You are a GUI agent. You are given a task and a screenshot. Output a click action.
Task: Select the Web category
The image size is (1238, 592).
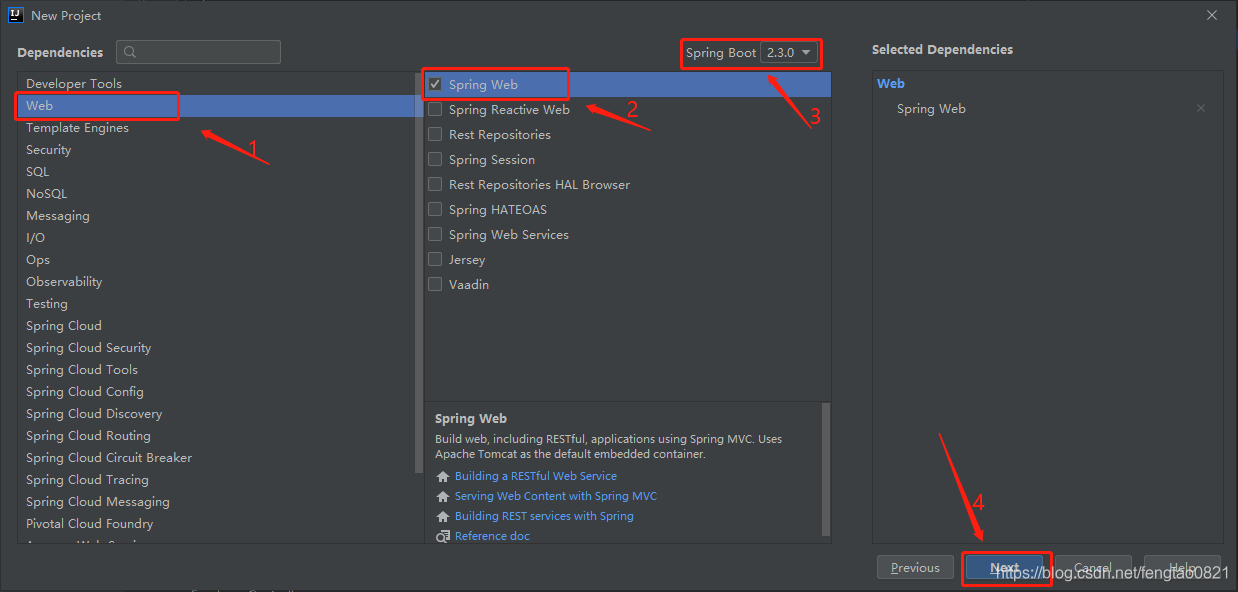[216, 106]
